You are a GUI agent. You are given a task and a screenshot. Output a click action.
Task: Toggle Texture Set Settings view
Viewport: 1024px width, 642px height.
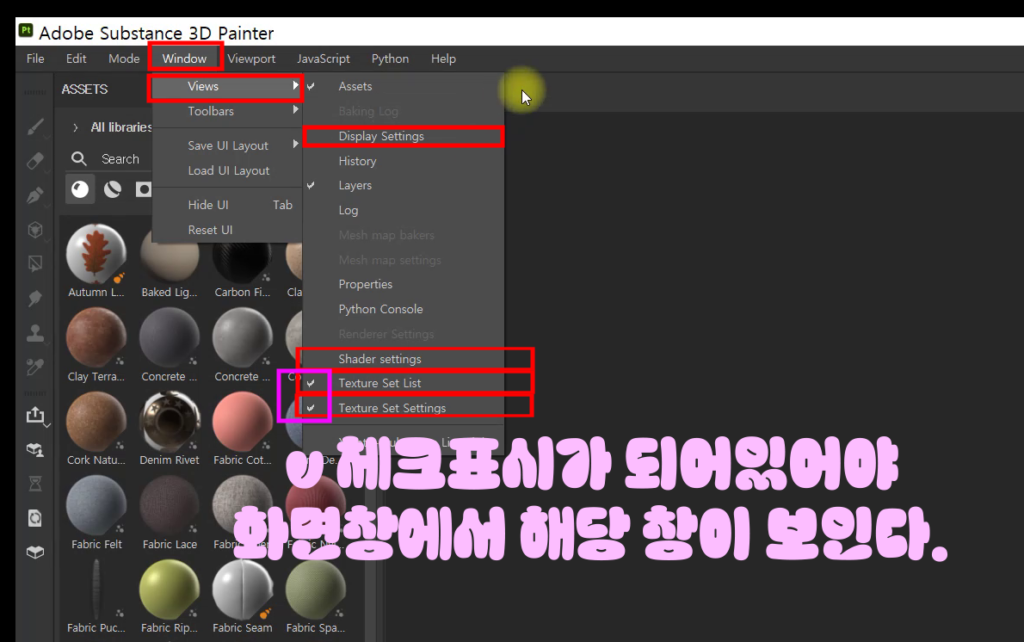point(403,408)
